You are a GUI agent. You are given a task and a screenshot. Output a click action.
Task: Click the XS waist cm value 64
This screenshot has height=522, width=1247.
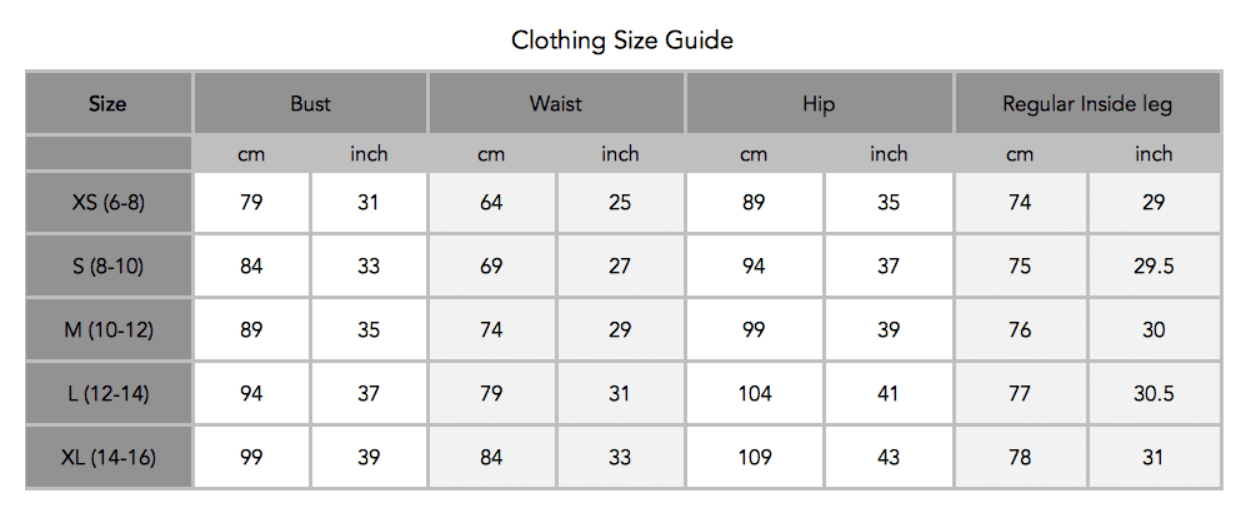click(x=491, y=203)
